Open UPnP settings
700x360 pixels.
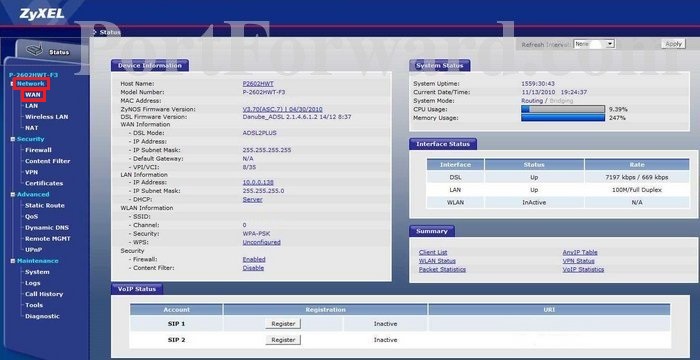(x=33, y=250)
